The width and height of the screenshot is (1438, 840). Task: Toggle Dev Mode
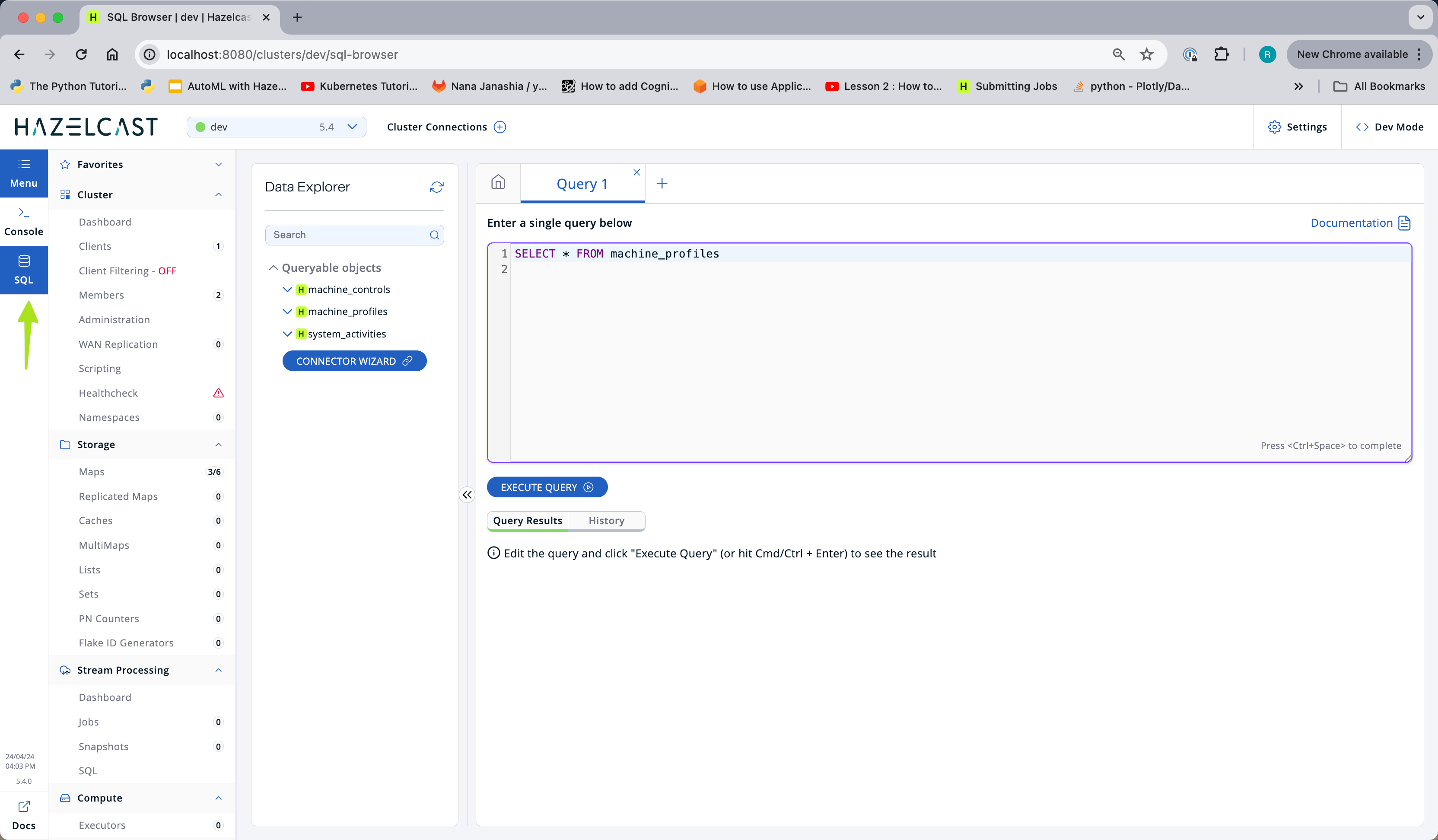tap(1389, 127)
